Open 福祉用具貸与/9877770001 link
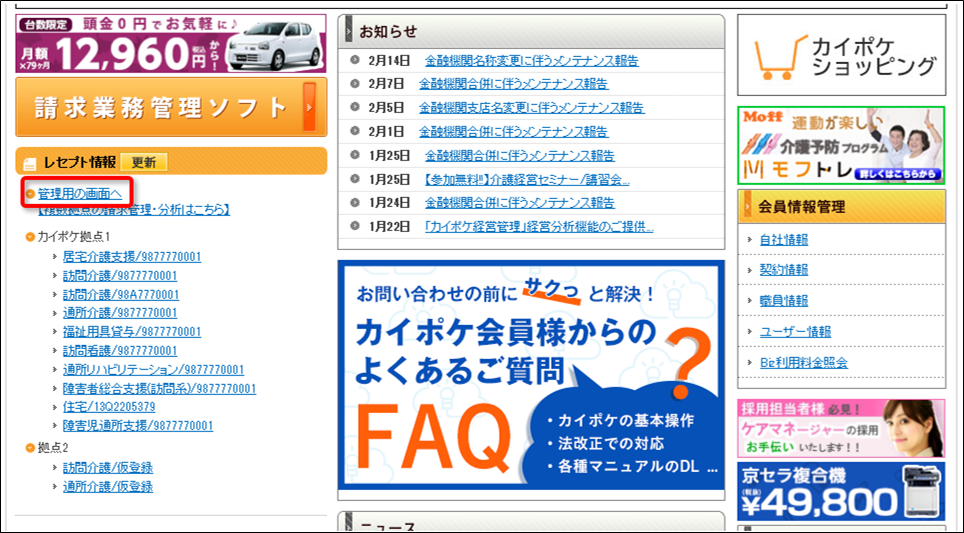Viewport: 964px width, 533px height. click(x=132, y=331)
